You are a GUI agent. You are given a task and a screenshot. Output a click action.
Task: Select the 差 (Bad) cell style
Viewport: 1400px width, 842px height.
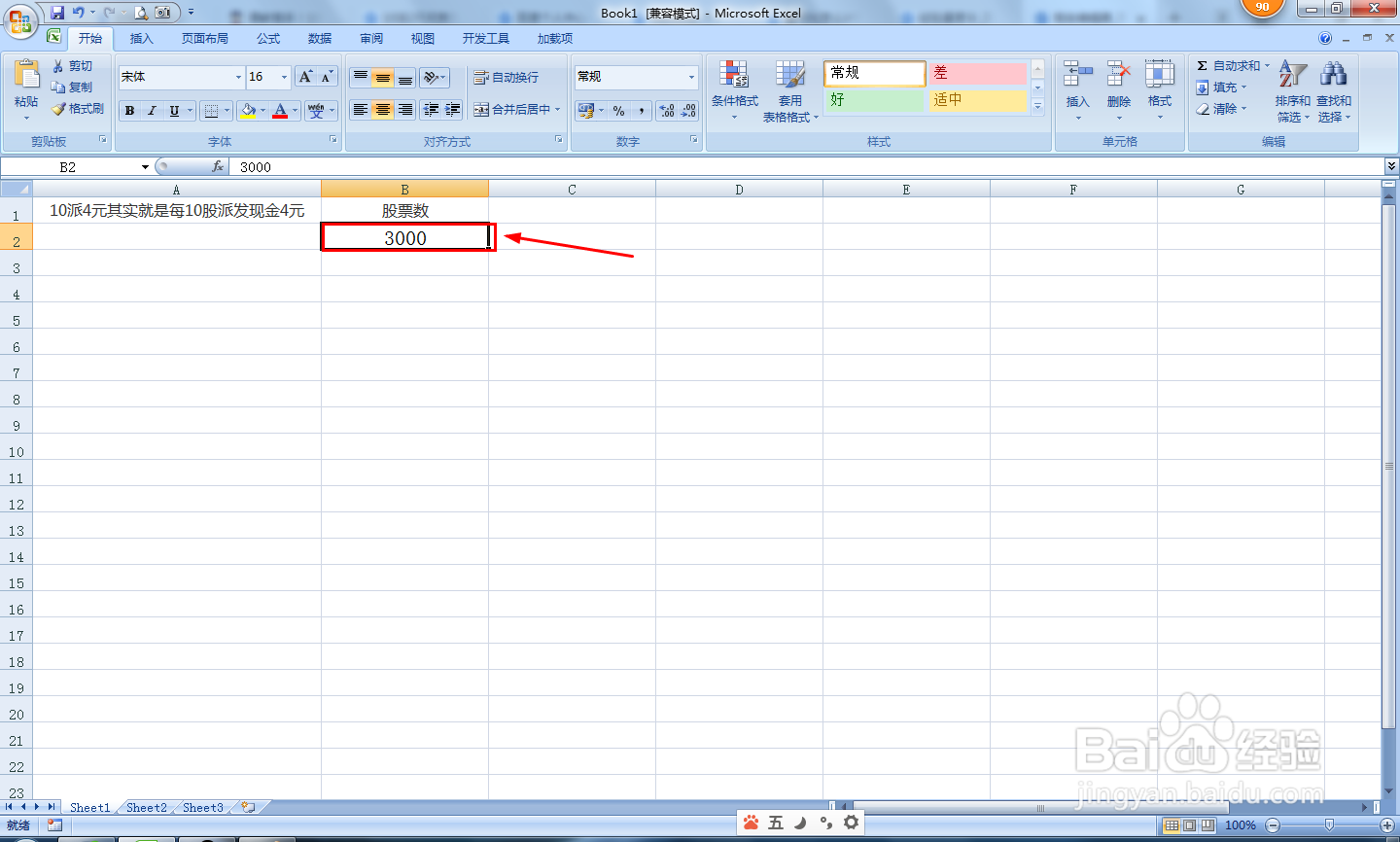(x=976, y=73)
